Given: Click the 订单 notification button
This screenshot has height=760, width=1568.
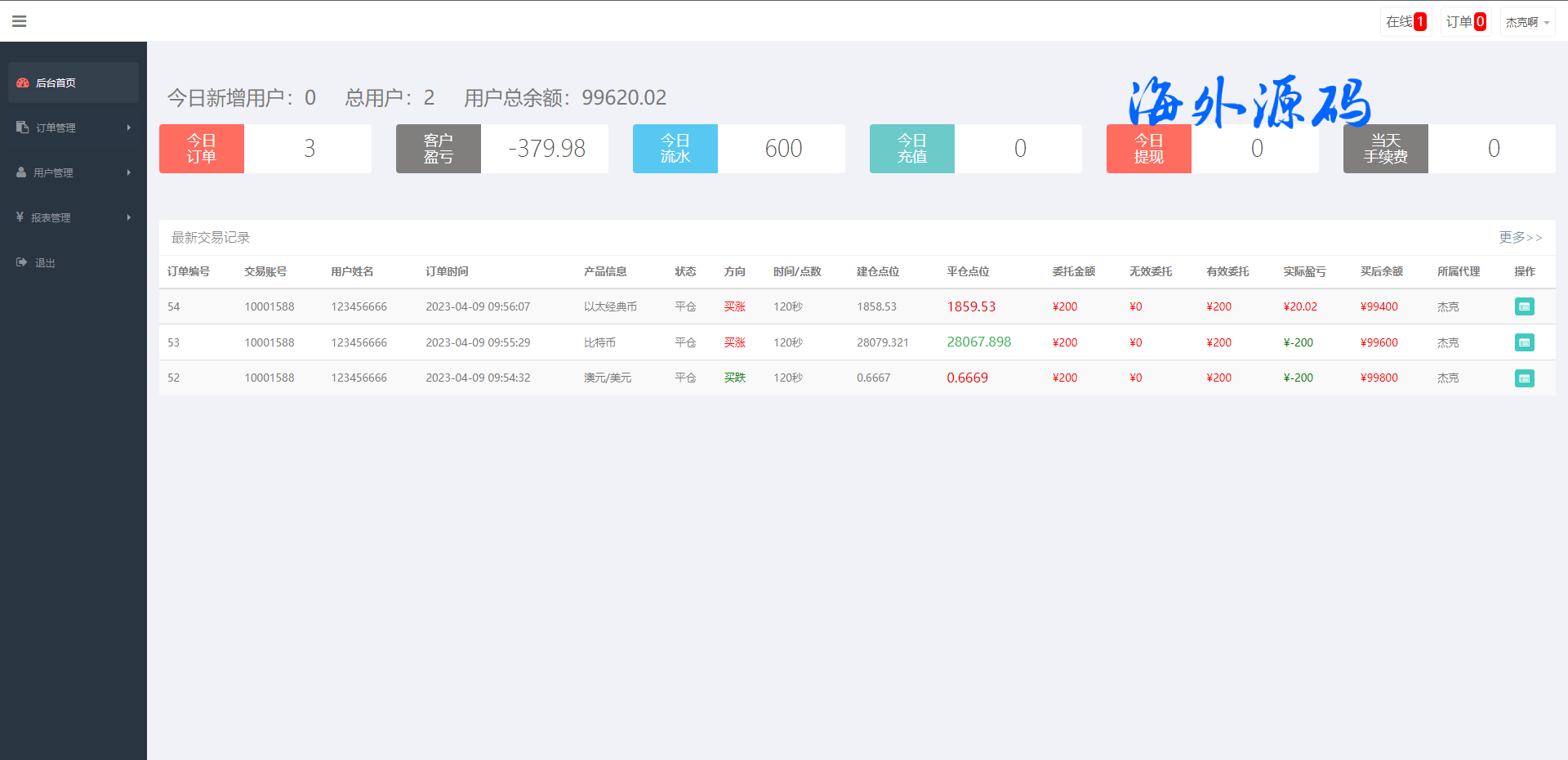Looking at the screenshot, I should pyautogui.click(x=1465, y=22).
